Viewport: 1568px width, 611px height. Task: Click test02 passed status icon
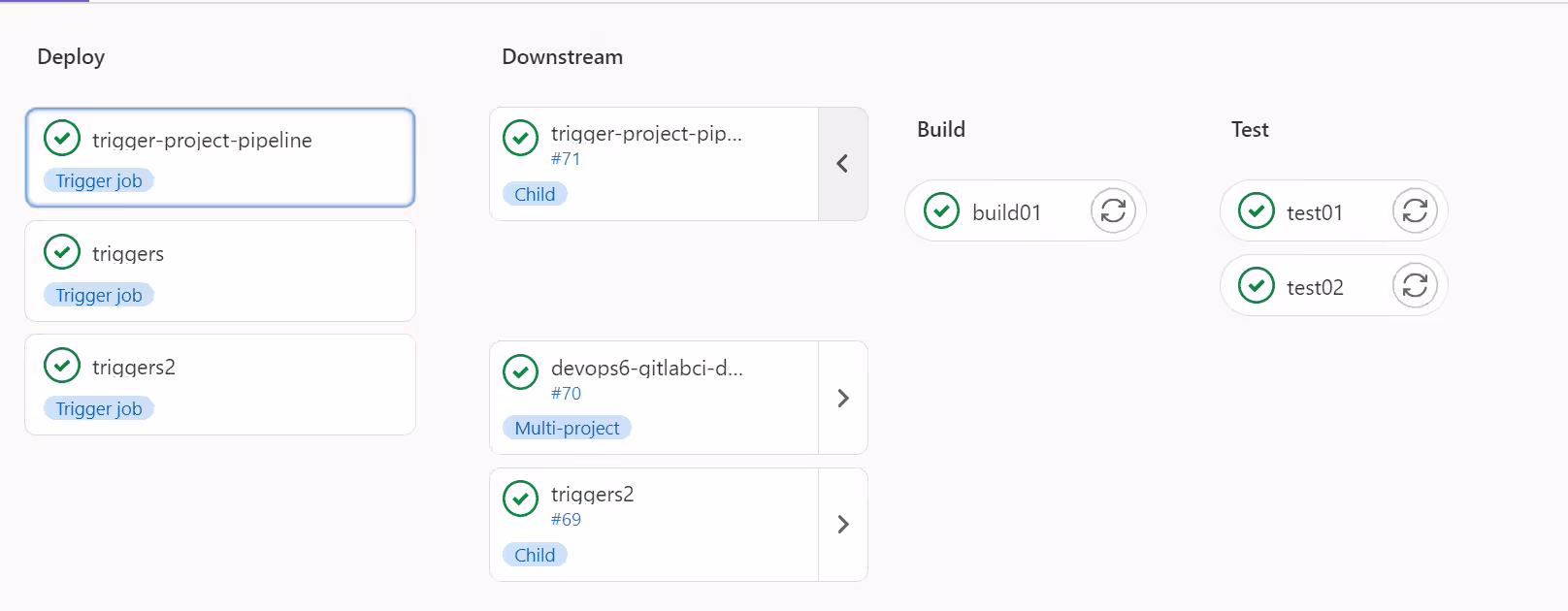coord(1257,285)
